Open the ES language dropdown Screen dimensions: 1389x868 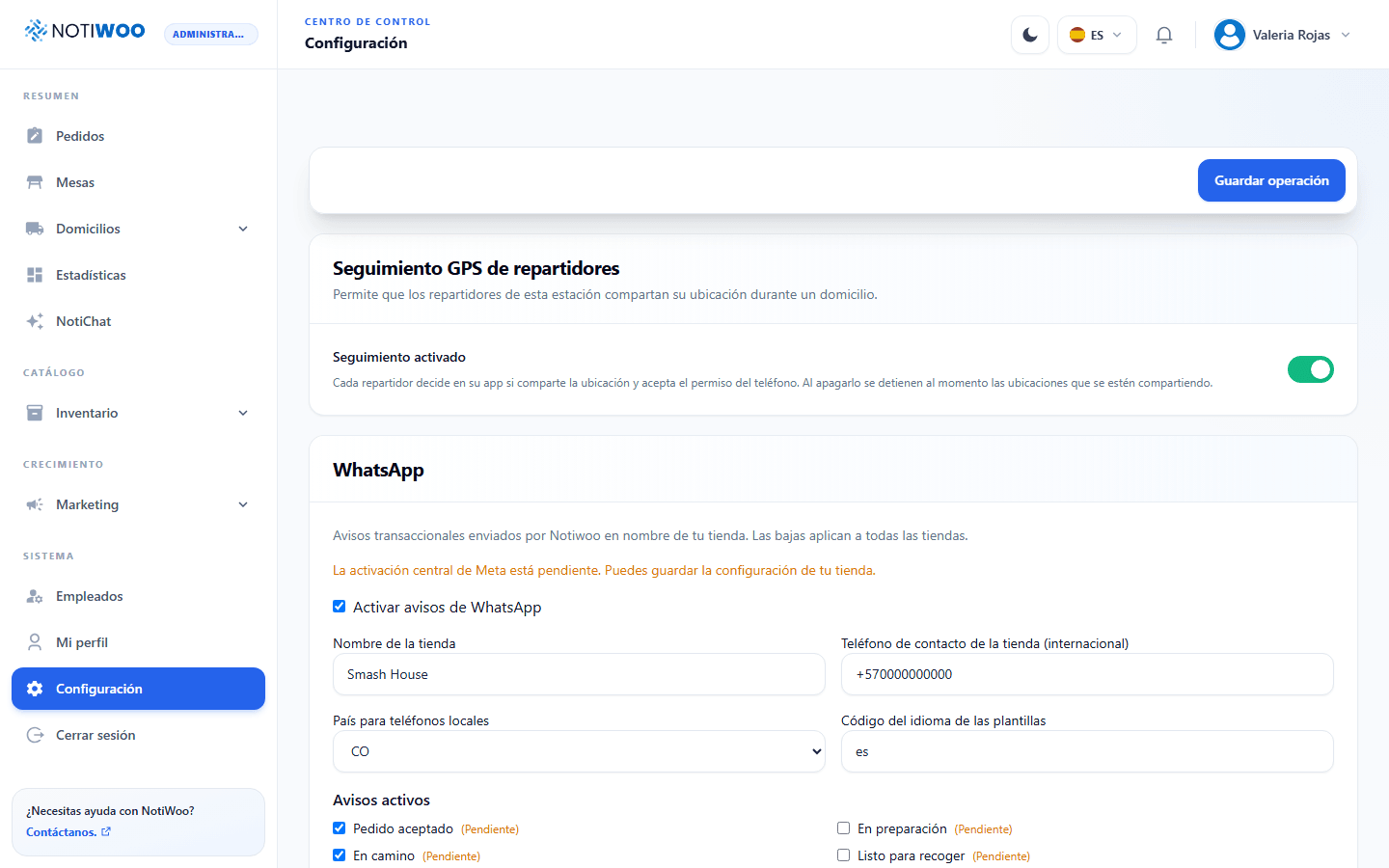pyautogui.click(x=1098, y=35)
